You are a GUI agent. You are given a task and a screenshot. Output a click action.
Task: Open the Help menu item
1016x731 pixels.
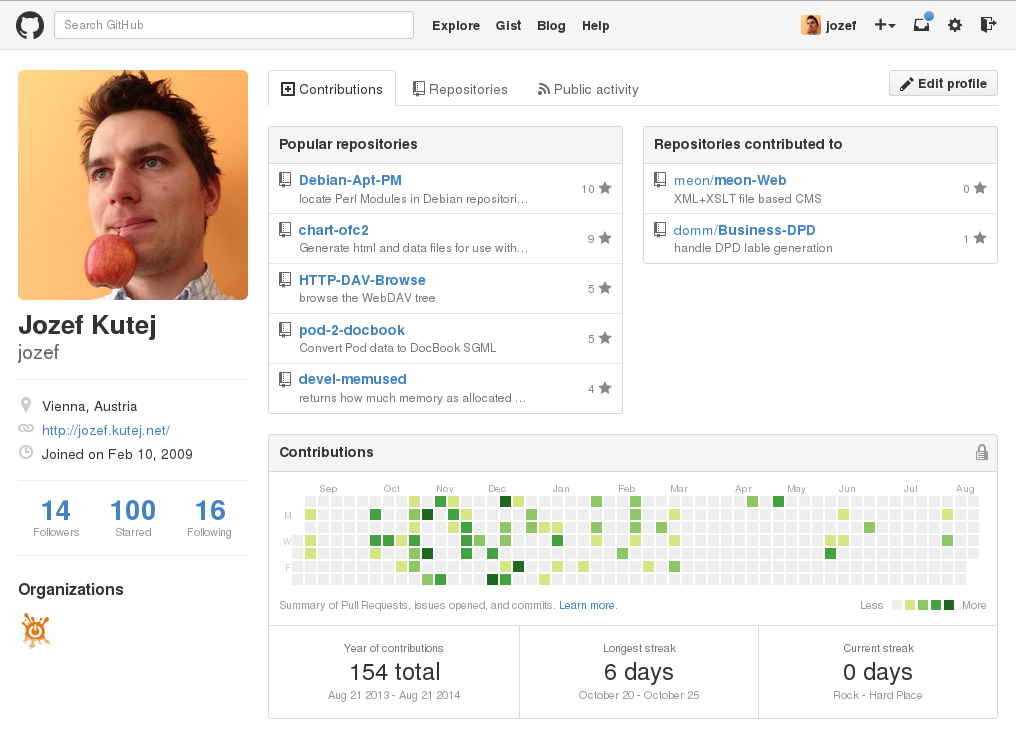tap(595, 26)
